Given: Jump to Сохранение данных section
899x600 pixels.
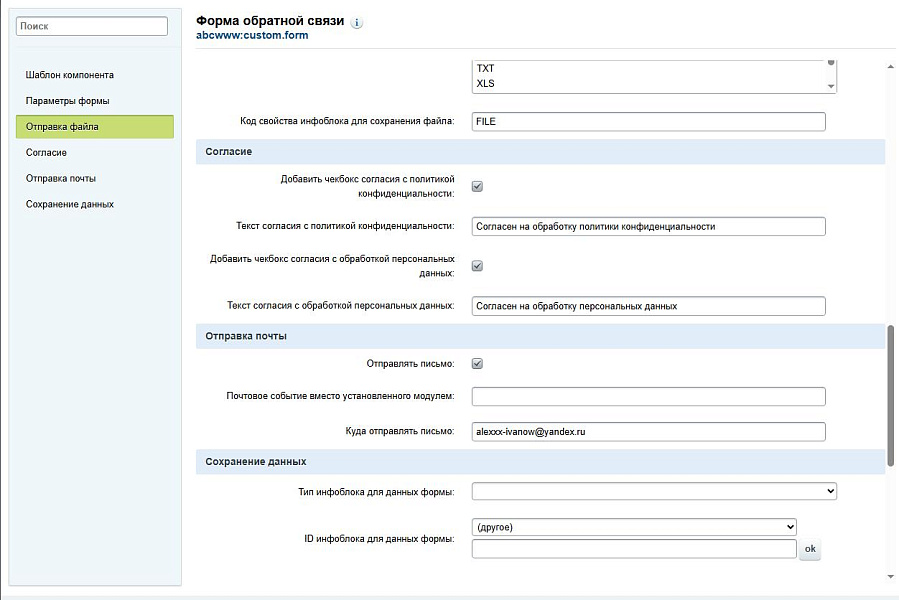Looking at the screenshot, I should pos(70,204).
